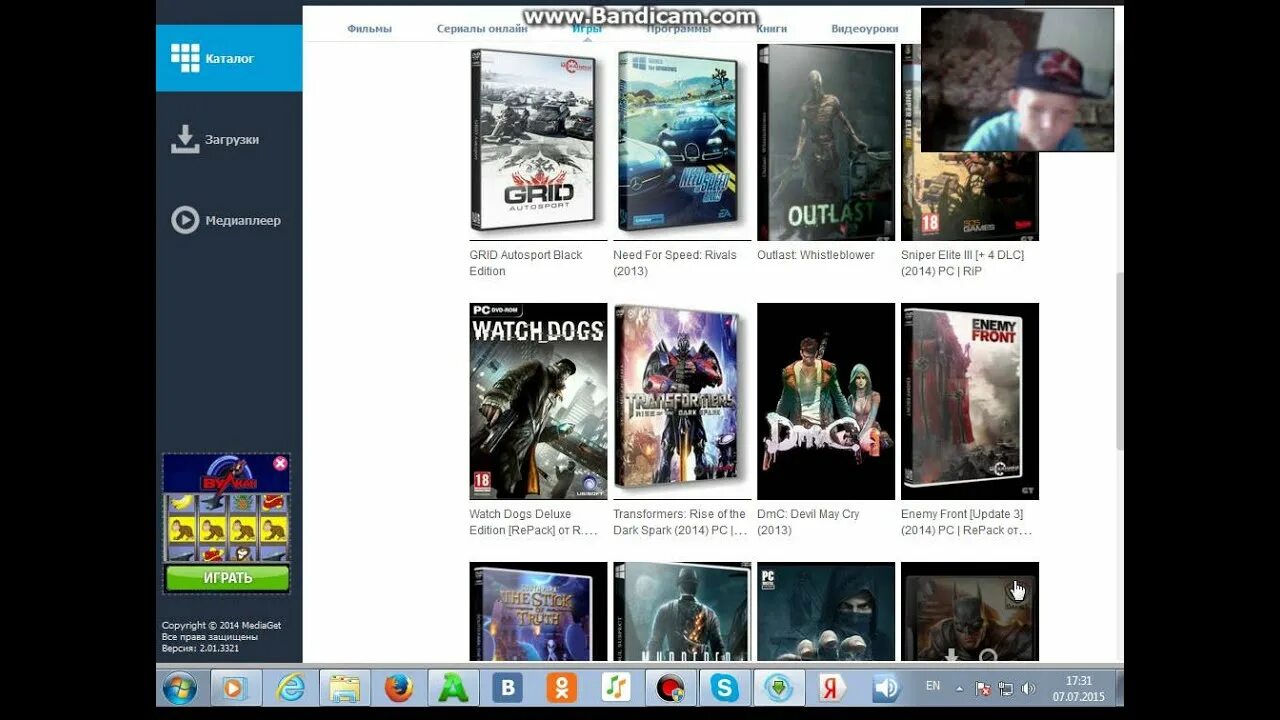Switch to the Bandicam recorder in taskbar

(x=669, y=688)
